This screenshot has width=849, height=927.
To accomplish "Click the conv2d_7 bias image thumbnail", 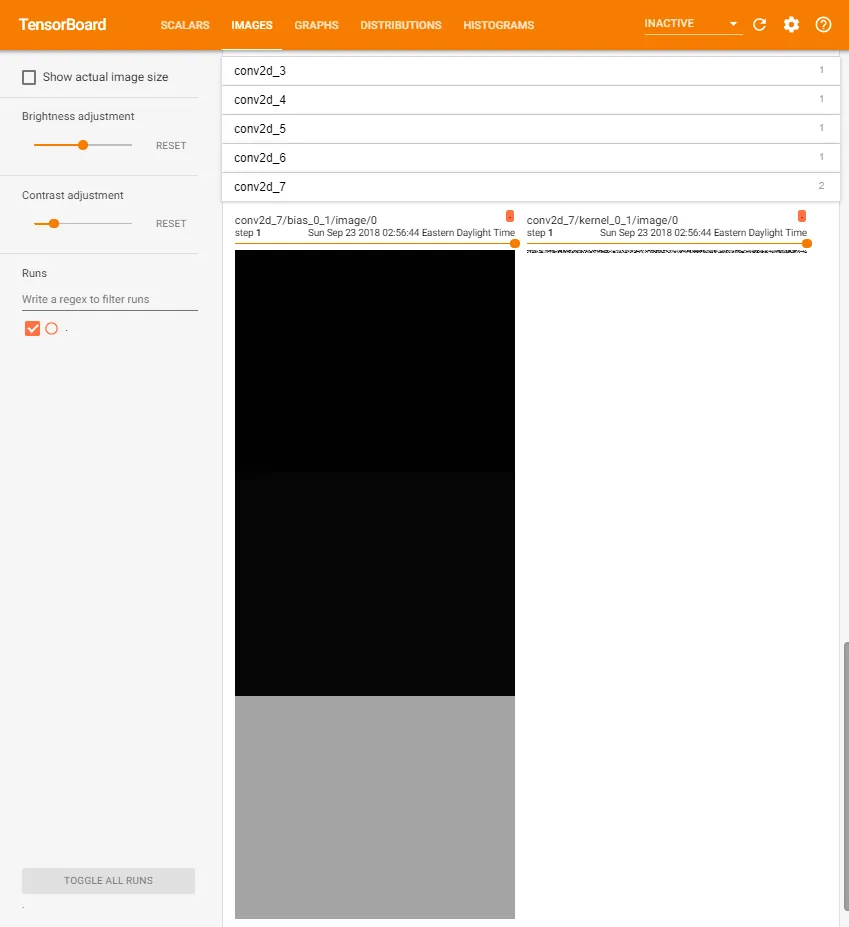I will tap(375, 584).
